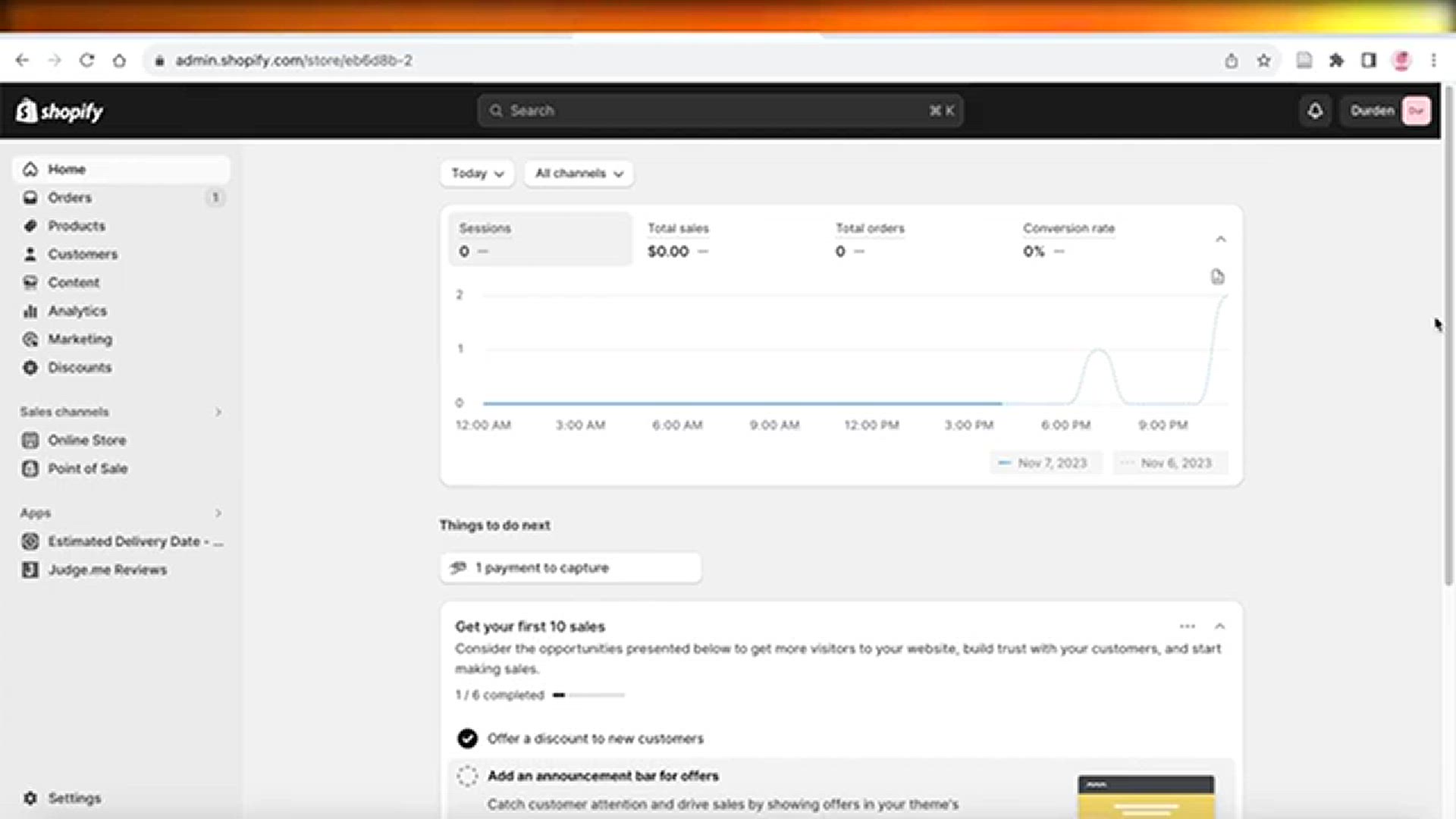
Task: Open the Judge.me Reviews app
Action: tap(108, 570)
